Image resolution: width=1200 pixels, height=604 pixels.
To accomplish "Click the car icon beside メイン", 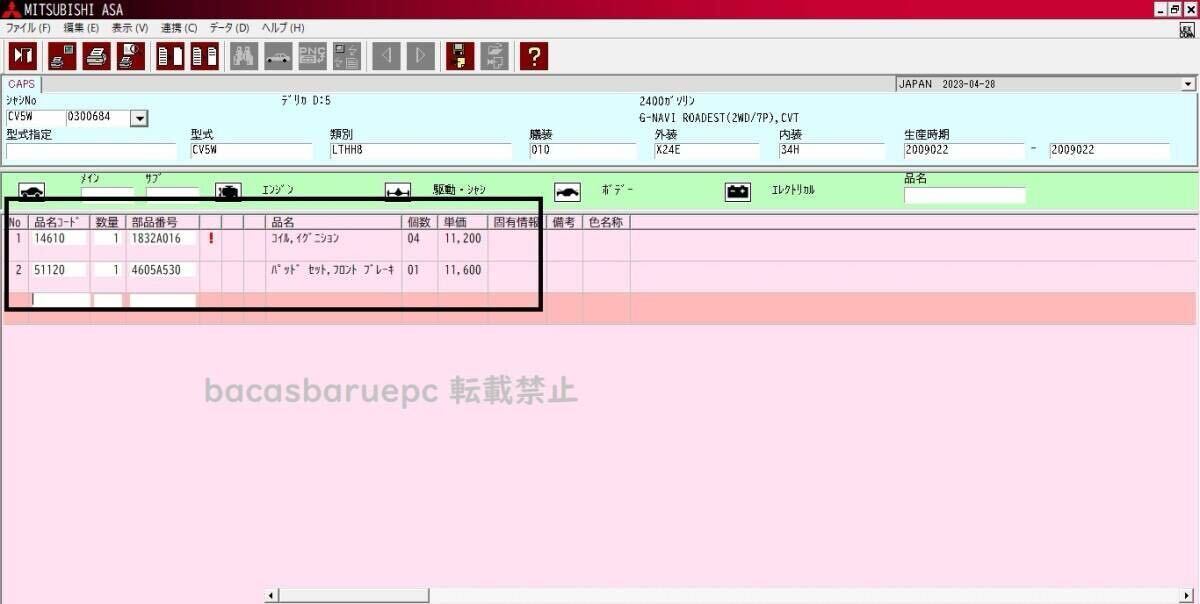I will coord(31,191).
